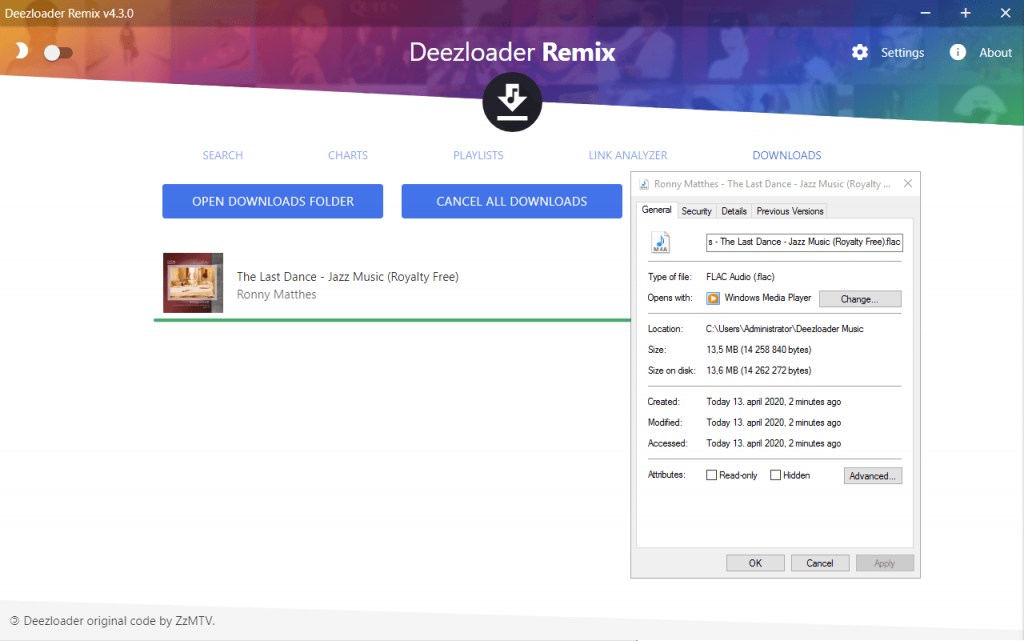Screen dimensions: 1024x641
Task: Go to the LINK ANALYZER tab
Action: coord(628,155)
